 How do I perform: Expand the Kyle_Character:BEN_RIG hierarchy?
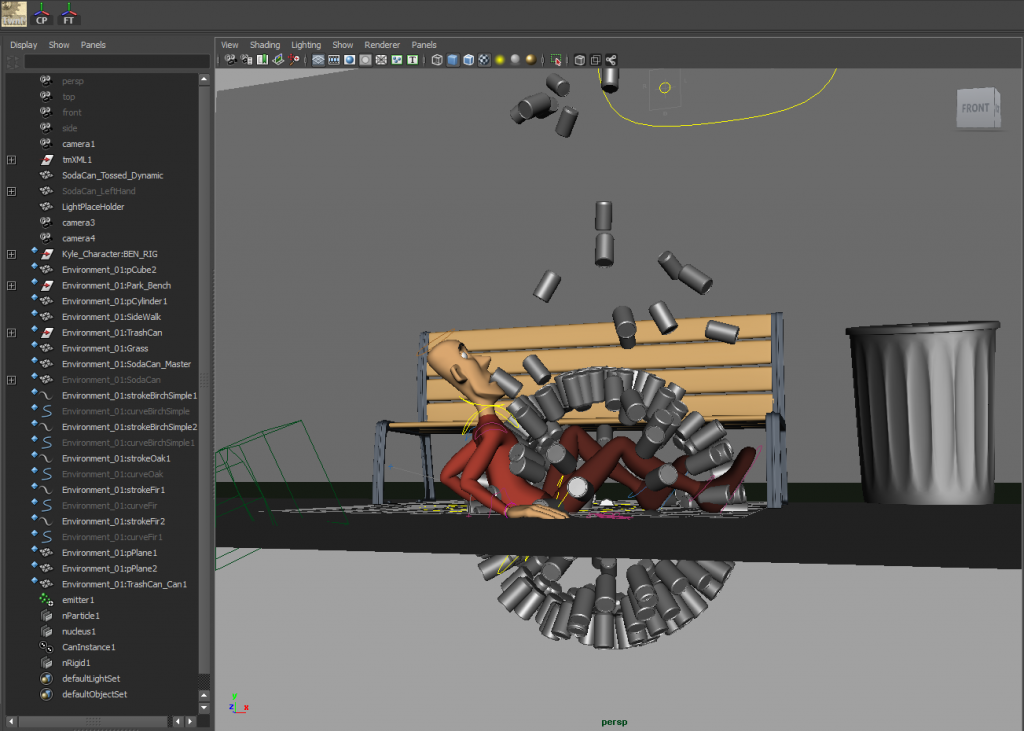coord(11,254)
